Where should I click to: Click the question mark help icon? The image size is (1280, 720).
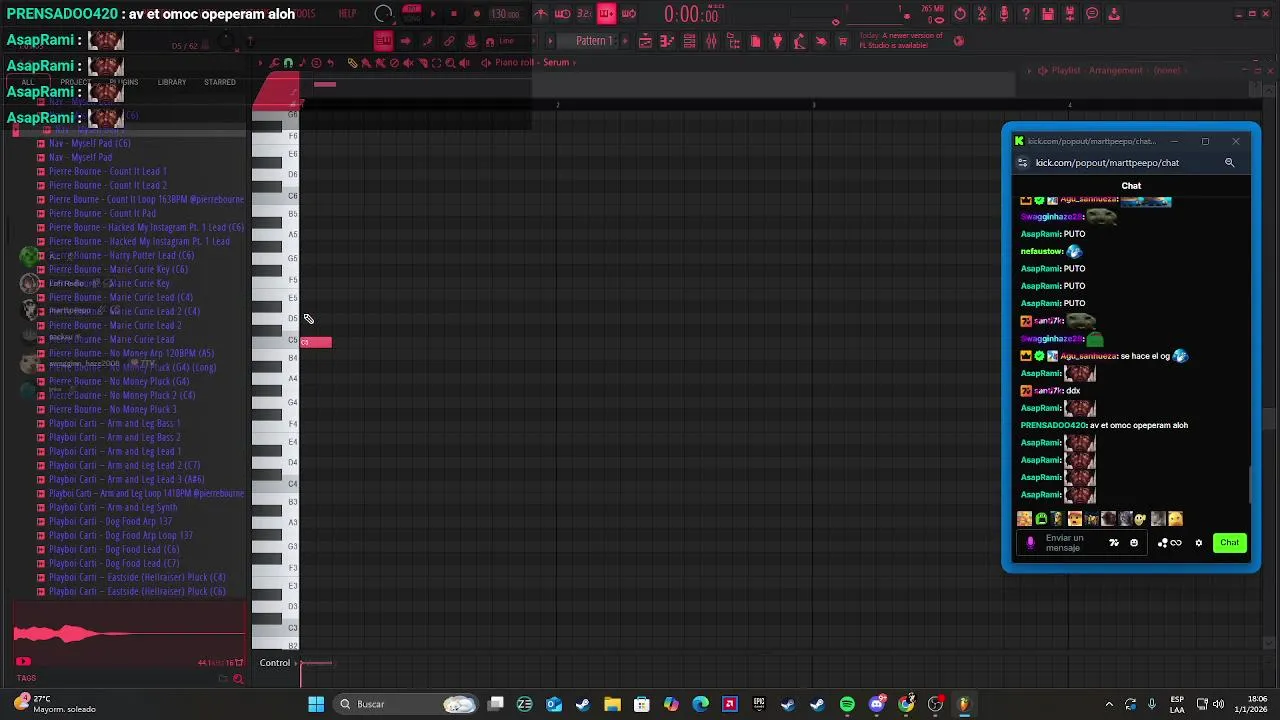click(1026, 14)
